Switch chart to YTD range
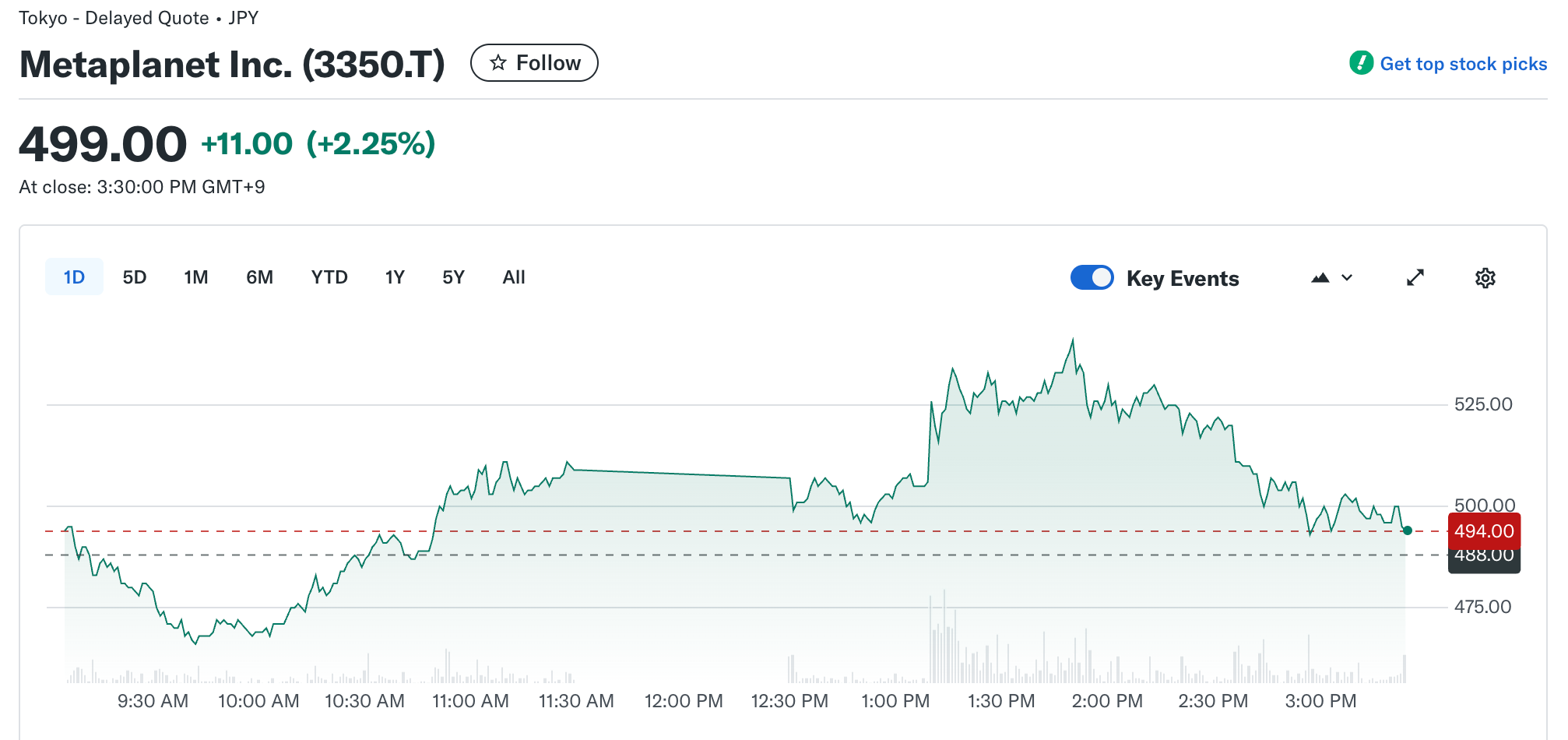The height and width of the screenshot is (740, 1568). click(329, 277)
